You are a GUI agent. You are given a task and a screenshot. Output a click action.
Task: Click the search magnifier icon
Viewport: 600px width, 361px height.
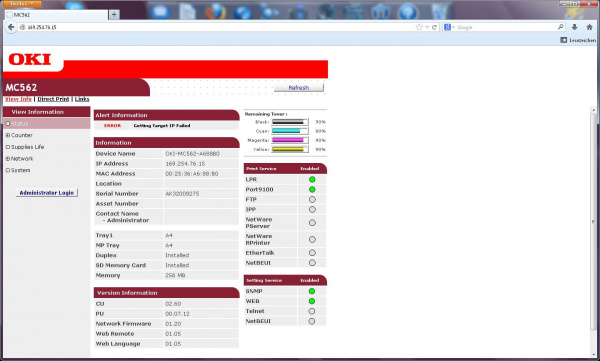(560, 27)
